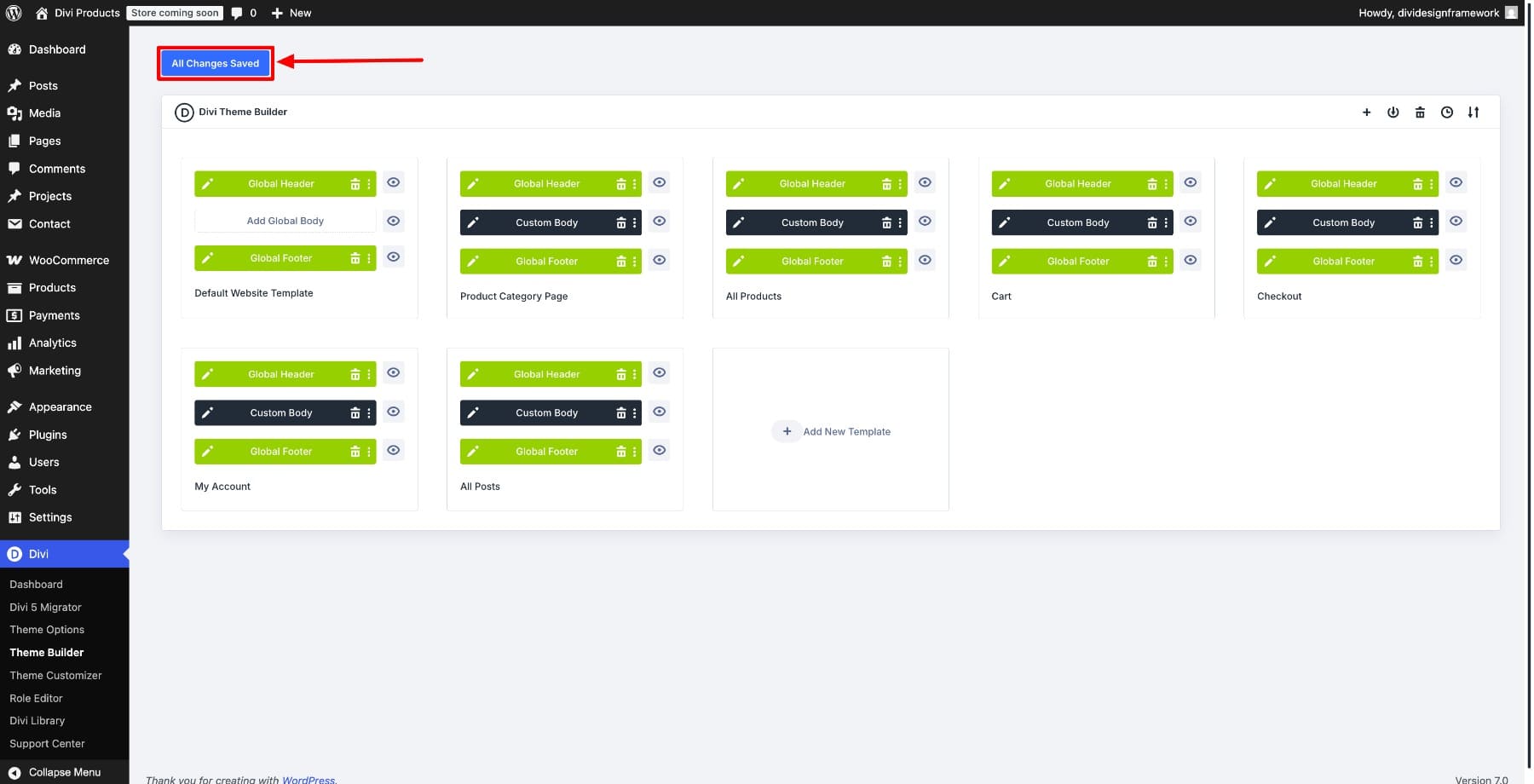Click the Default Website Template label
The height and width of the screenshot is (784, 1534).
(254, 293)
